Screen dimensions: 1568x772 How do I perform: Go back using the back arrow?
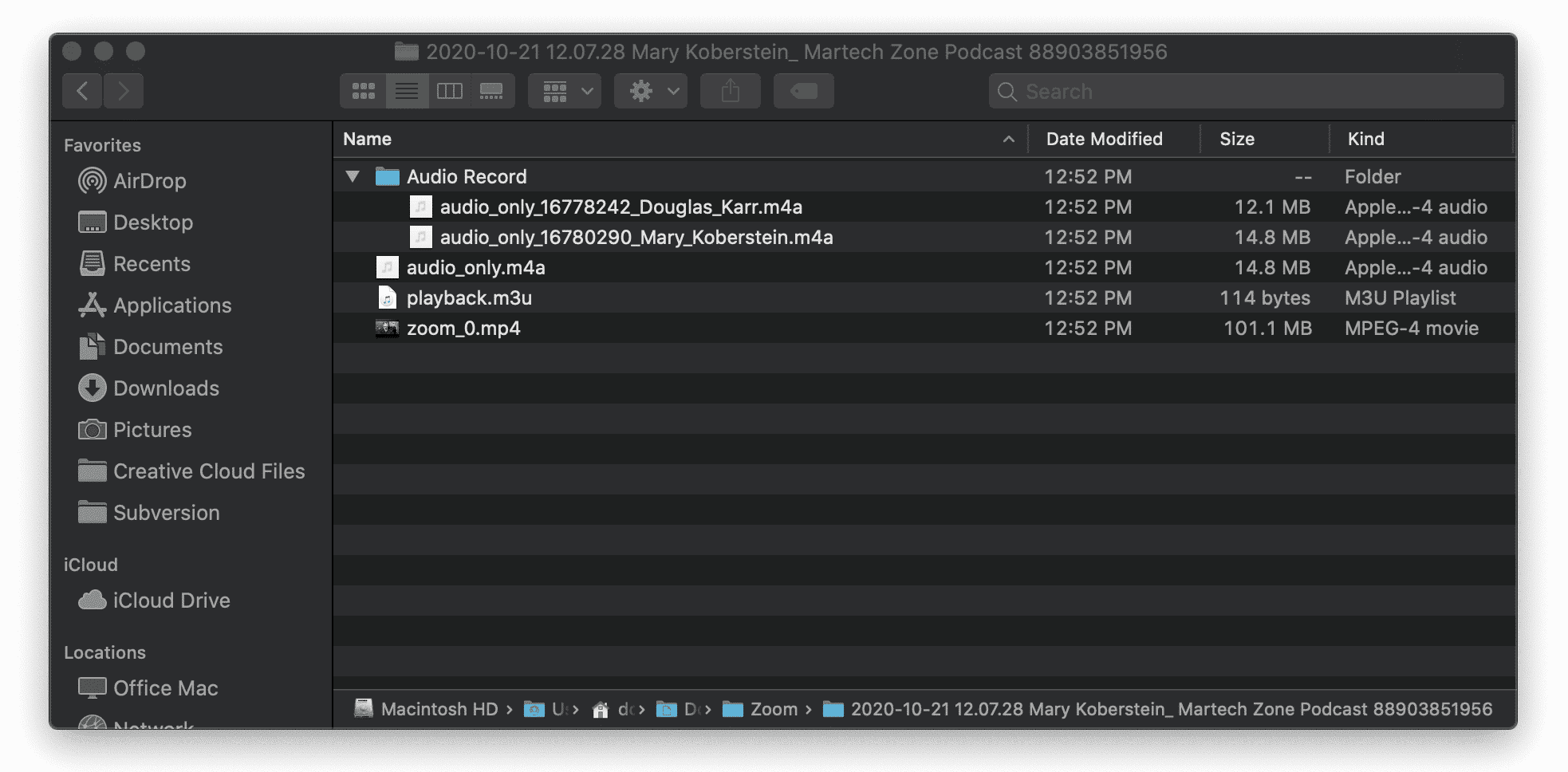[x=82, y=92]
